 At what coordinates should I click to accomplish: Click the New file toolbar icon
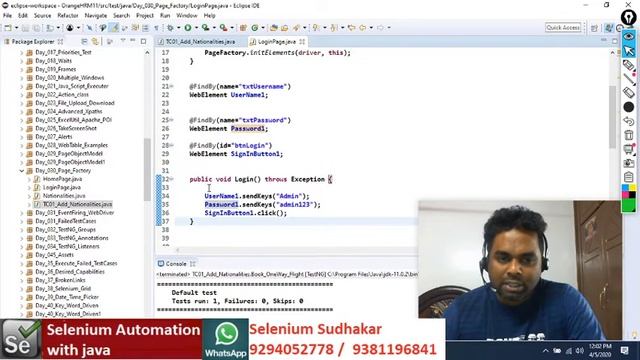click(x=8, y=28)
